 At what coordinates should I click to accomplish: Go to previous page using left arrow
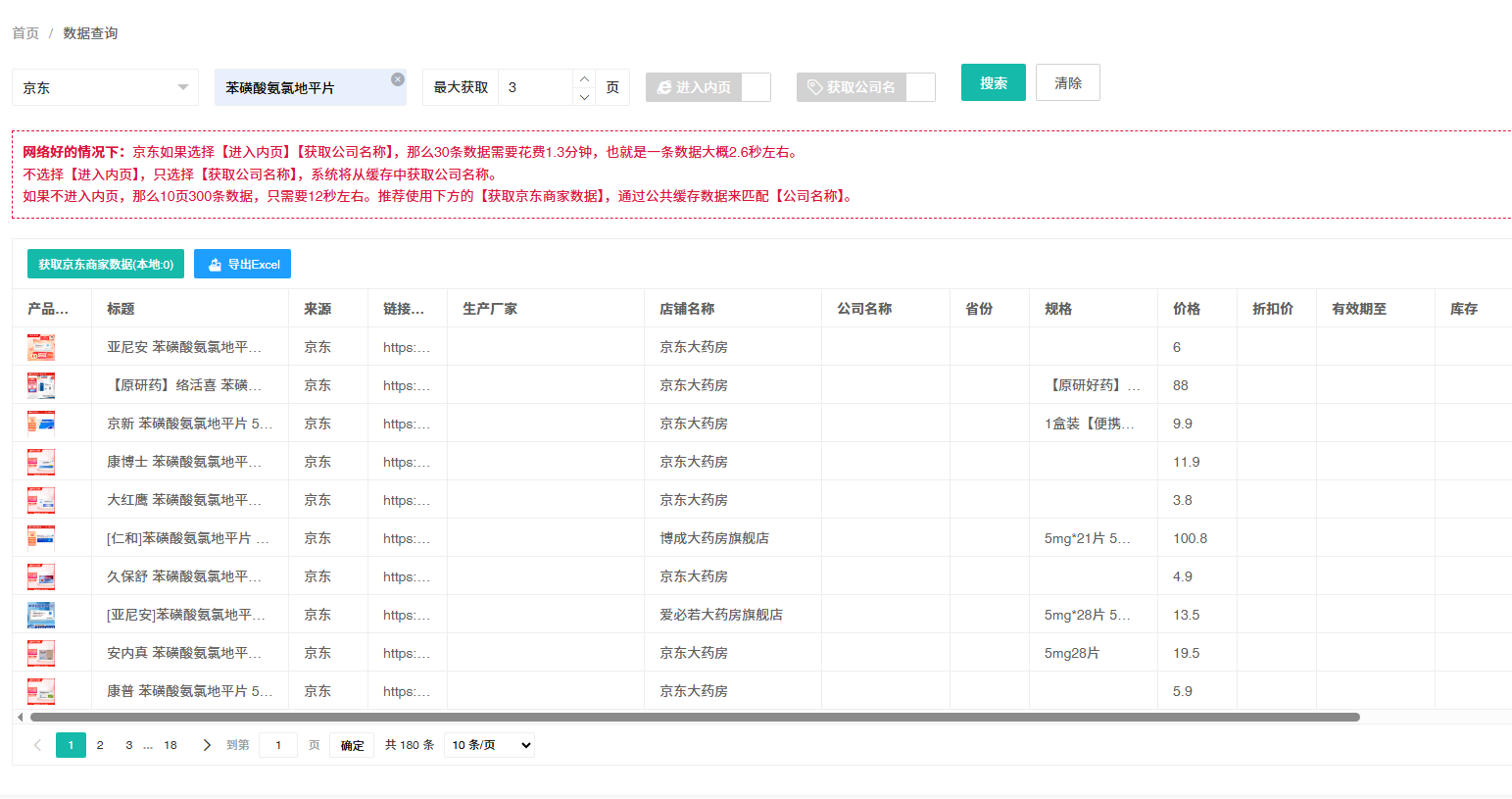(37, 745)
